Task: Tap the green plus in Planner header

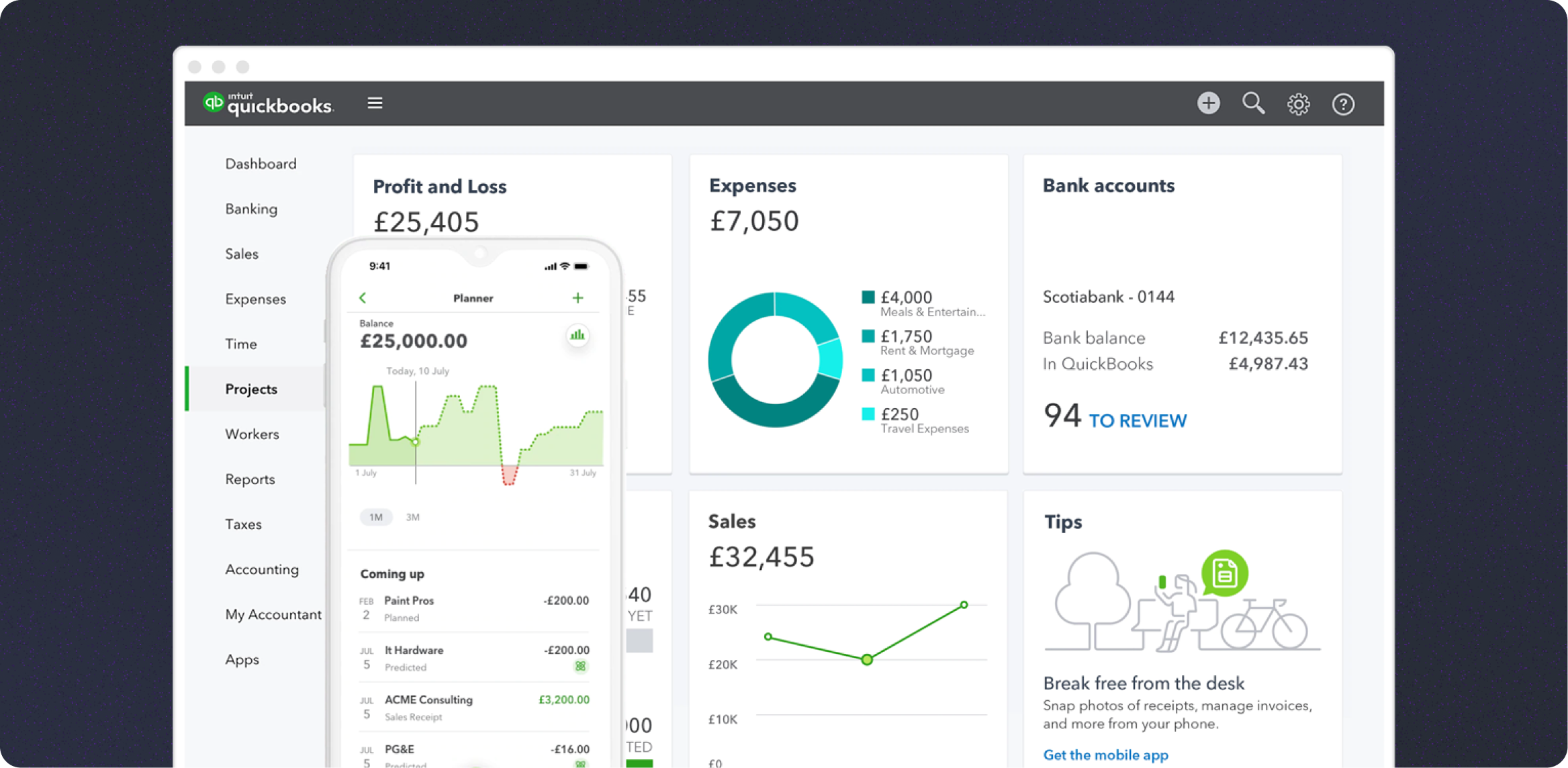Action: (578, 297)
